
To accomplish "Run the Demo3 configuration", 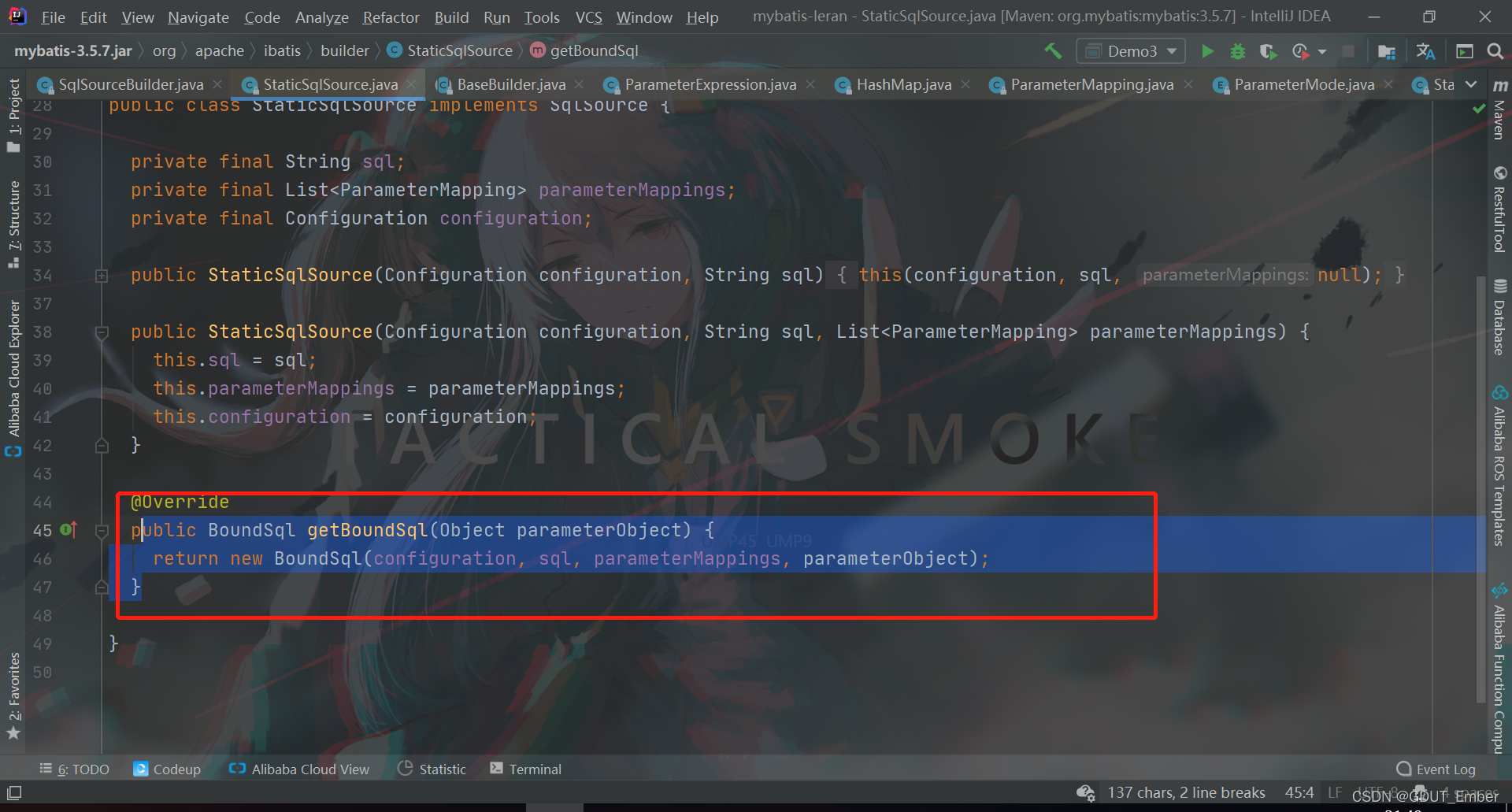I will (x=1207, y=51).
